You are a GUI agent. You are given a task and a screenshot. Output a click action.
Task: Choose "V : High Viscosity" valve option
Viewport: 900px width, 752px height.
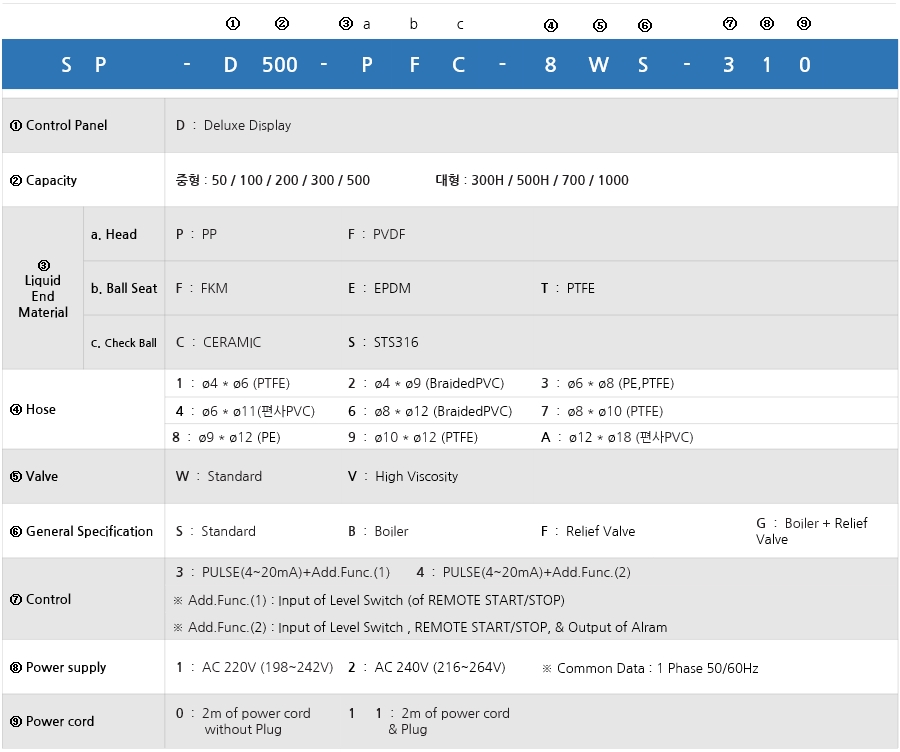coord(403,477)
